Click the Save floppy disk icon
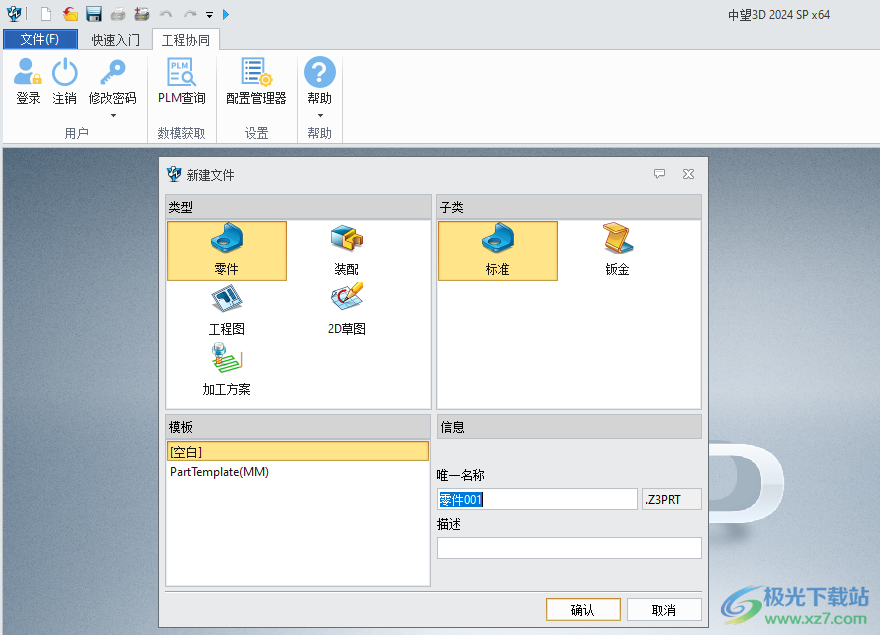This screenshot has width=880, height=635. pos(94,14)
